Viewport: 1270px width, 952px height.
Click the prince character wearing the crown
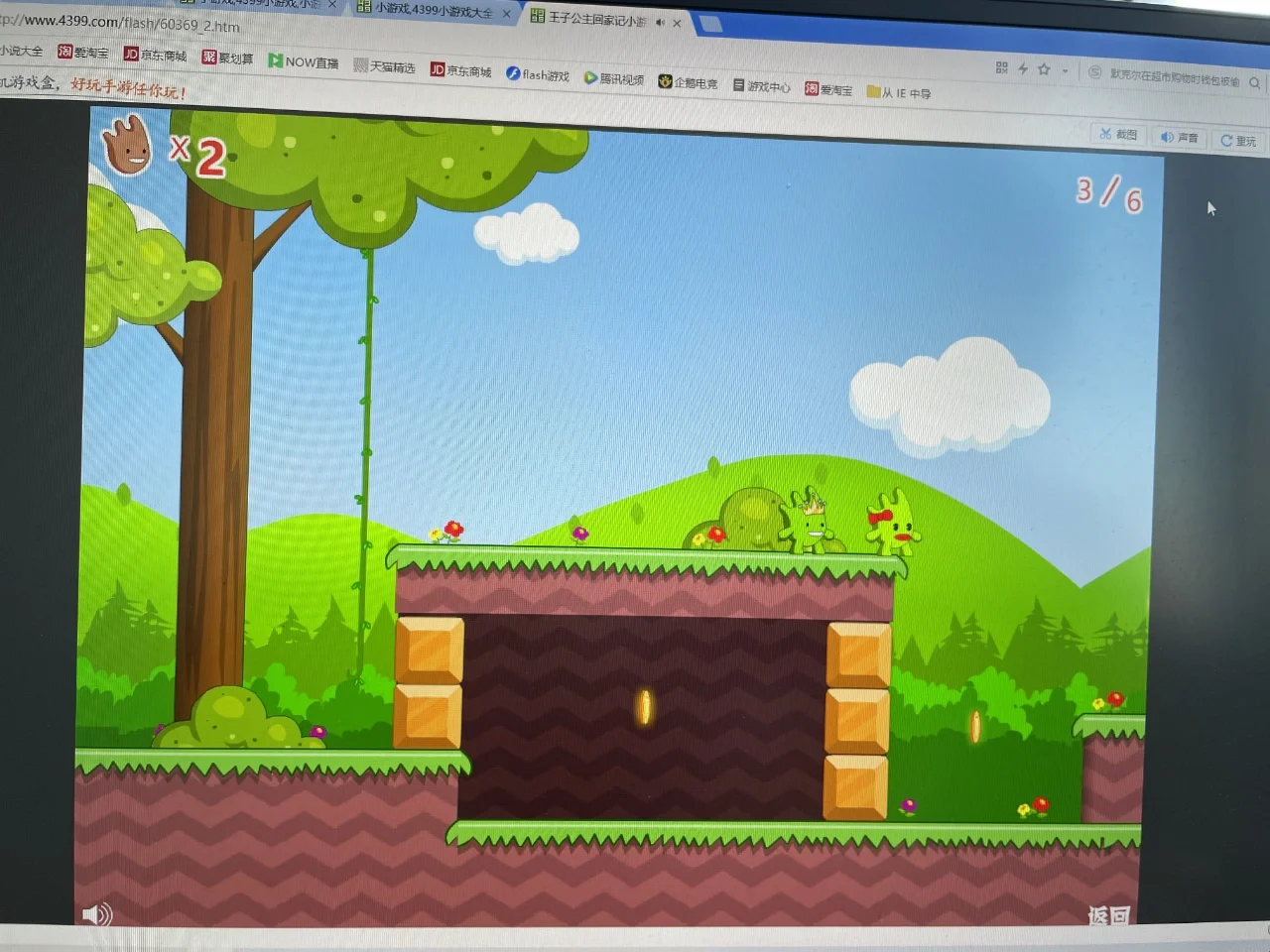(813, 523)
